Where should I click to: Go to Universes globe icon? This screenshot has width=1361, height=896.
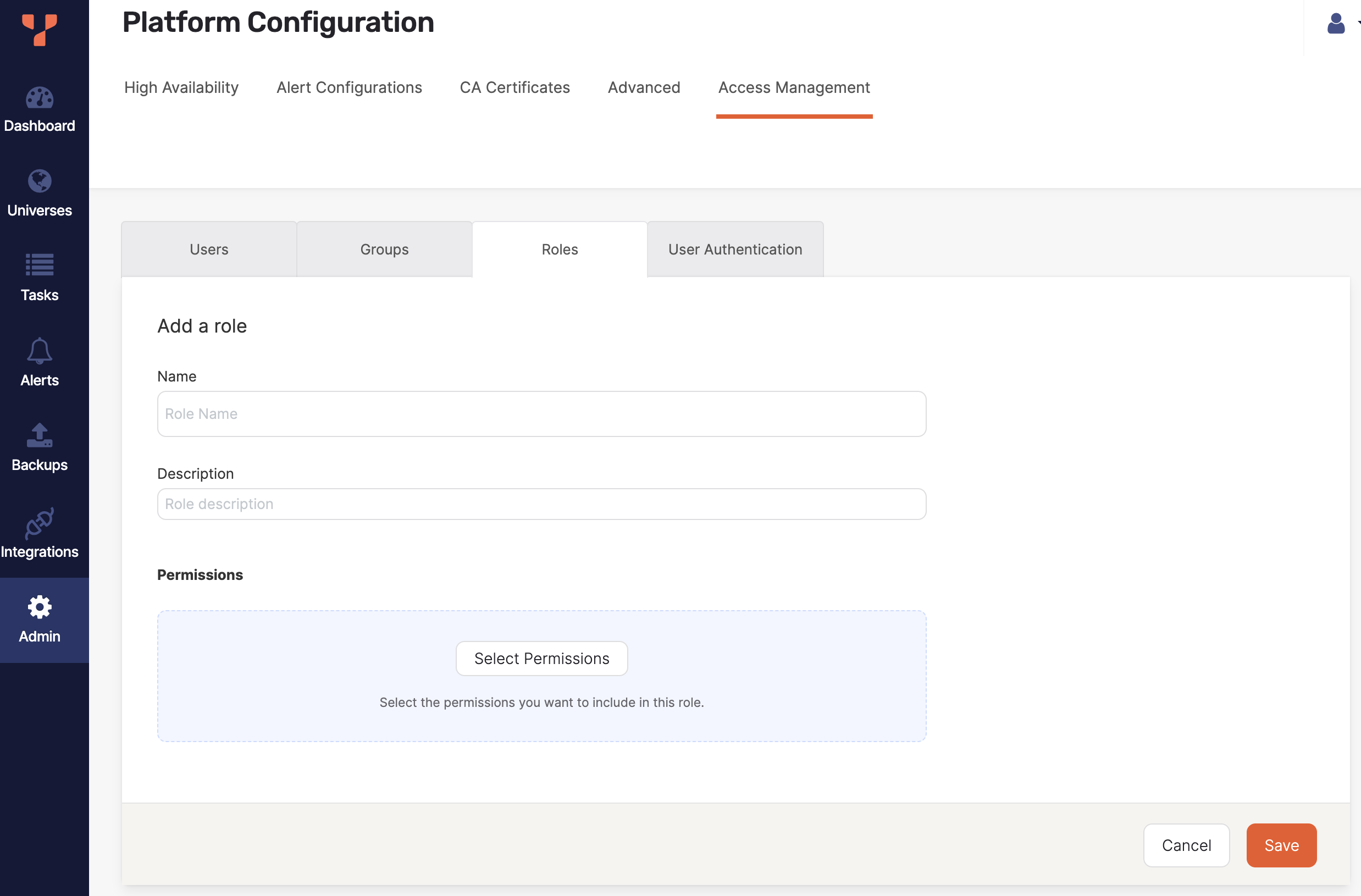pos(40,181)
